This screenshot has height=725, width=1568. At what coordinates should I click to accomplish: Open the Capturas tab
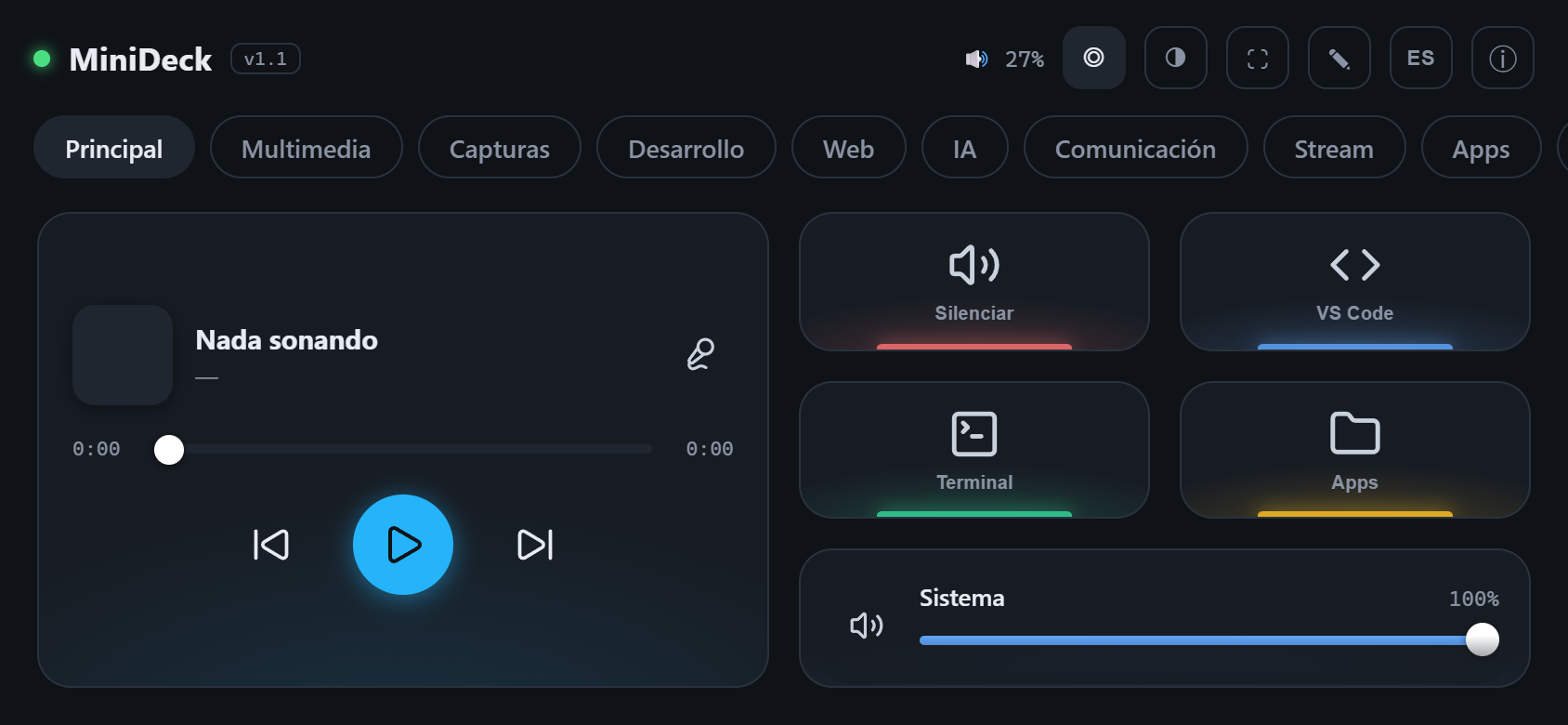(x=500, y=147)
